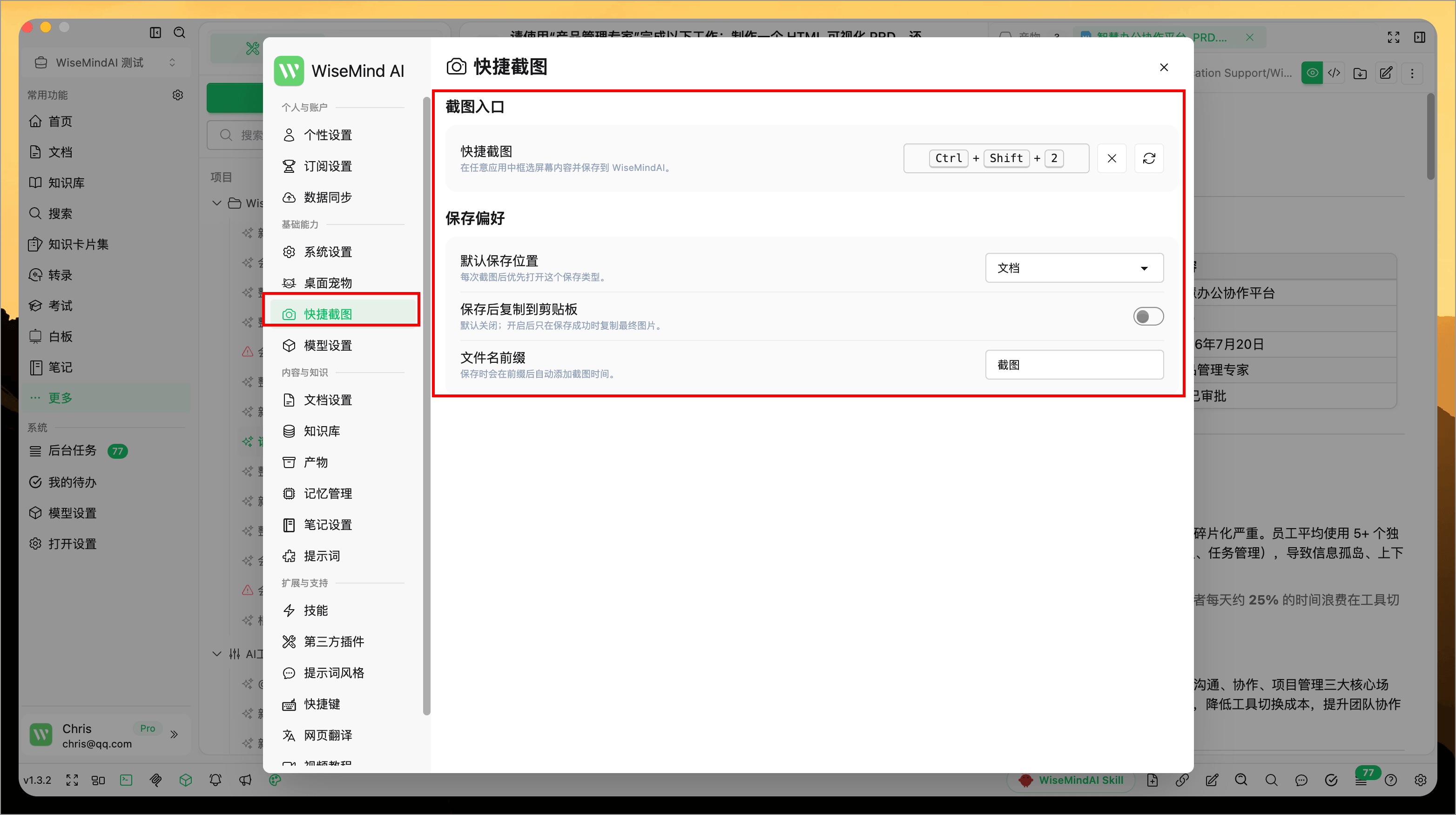1456x815 pixels.
Task: Expand 更多 in main sidebar
Action: tap(106, 398)
